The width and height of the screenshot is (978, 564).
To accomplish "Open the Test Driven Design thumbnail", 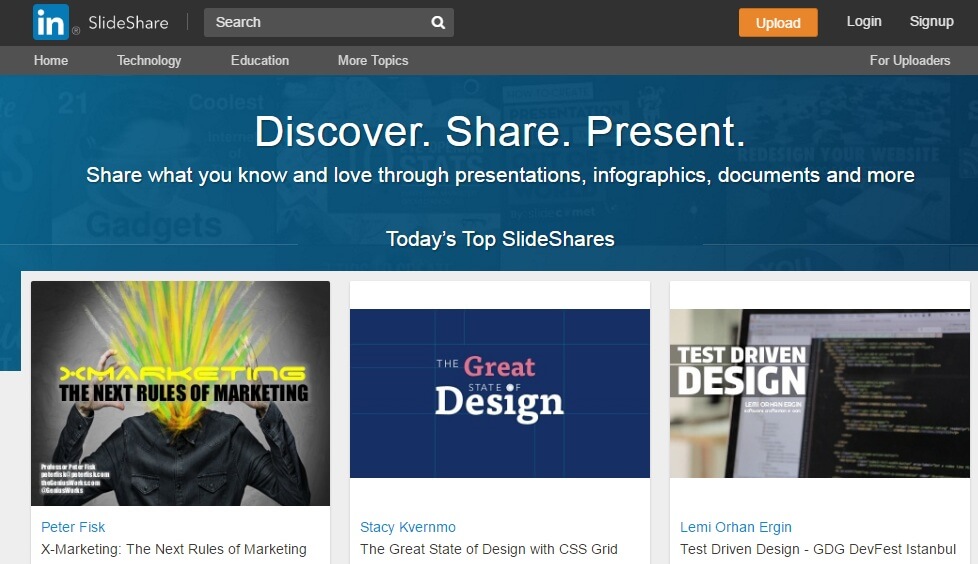I will 820,393.
